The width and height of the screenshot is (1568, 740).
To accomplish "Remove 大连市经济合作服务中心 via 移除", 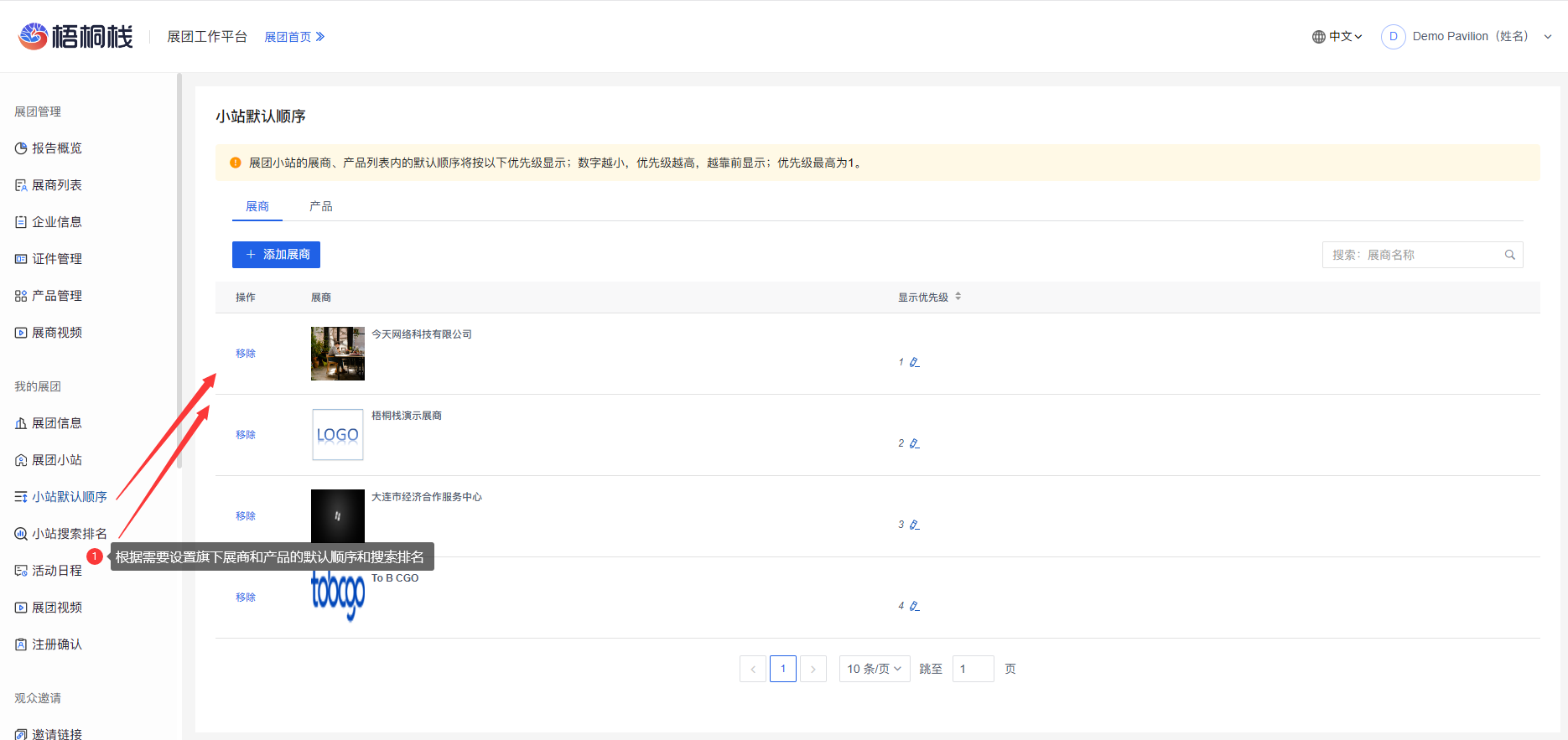I will point(246,516).
